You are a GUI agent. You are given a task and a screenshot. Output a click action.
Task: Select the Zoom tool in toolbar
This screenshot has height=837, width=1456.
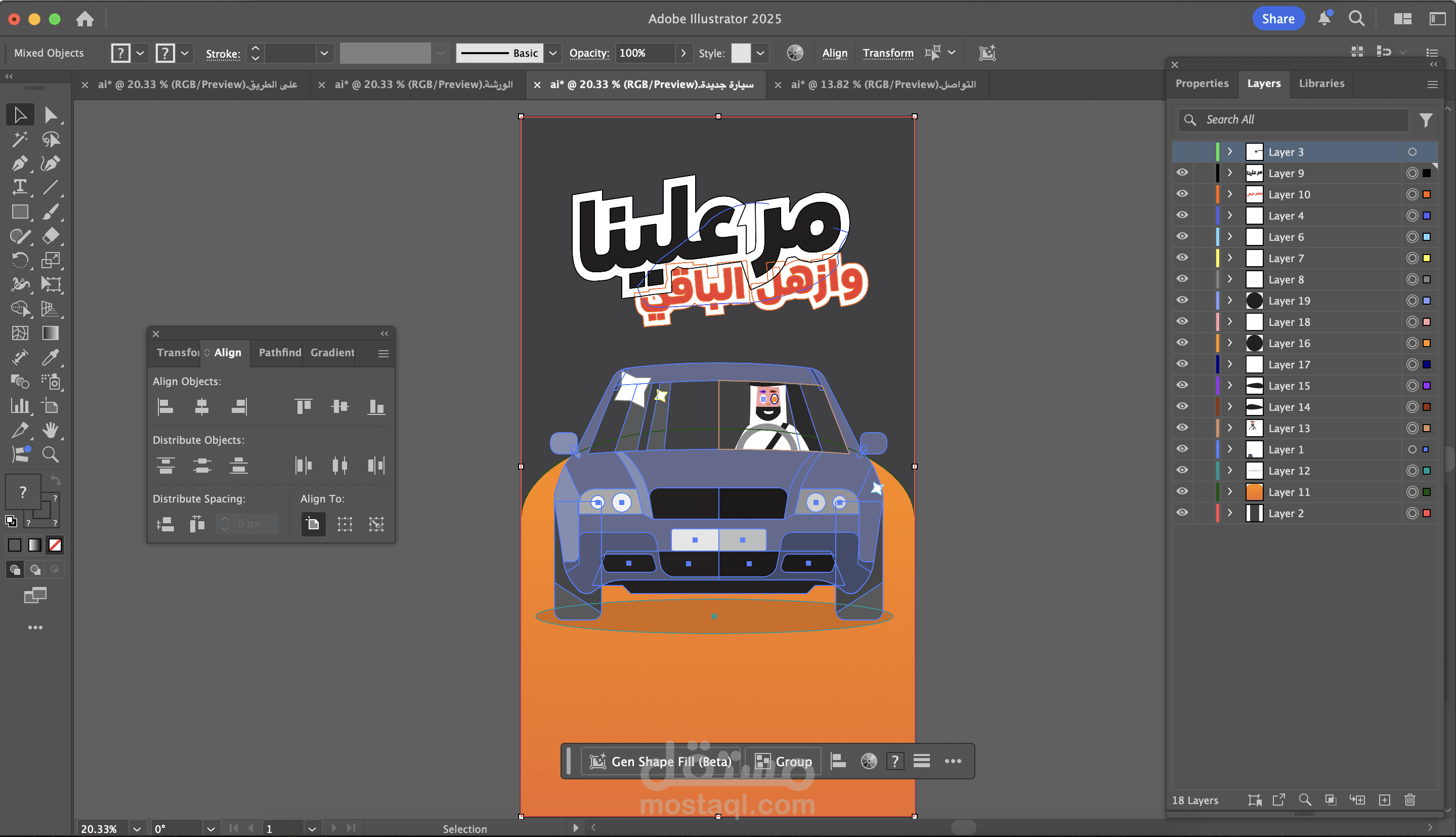51,455
